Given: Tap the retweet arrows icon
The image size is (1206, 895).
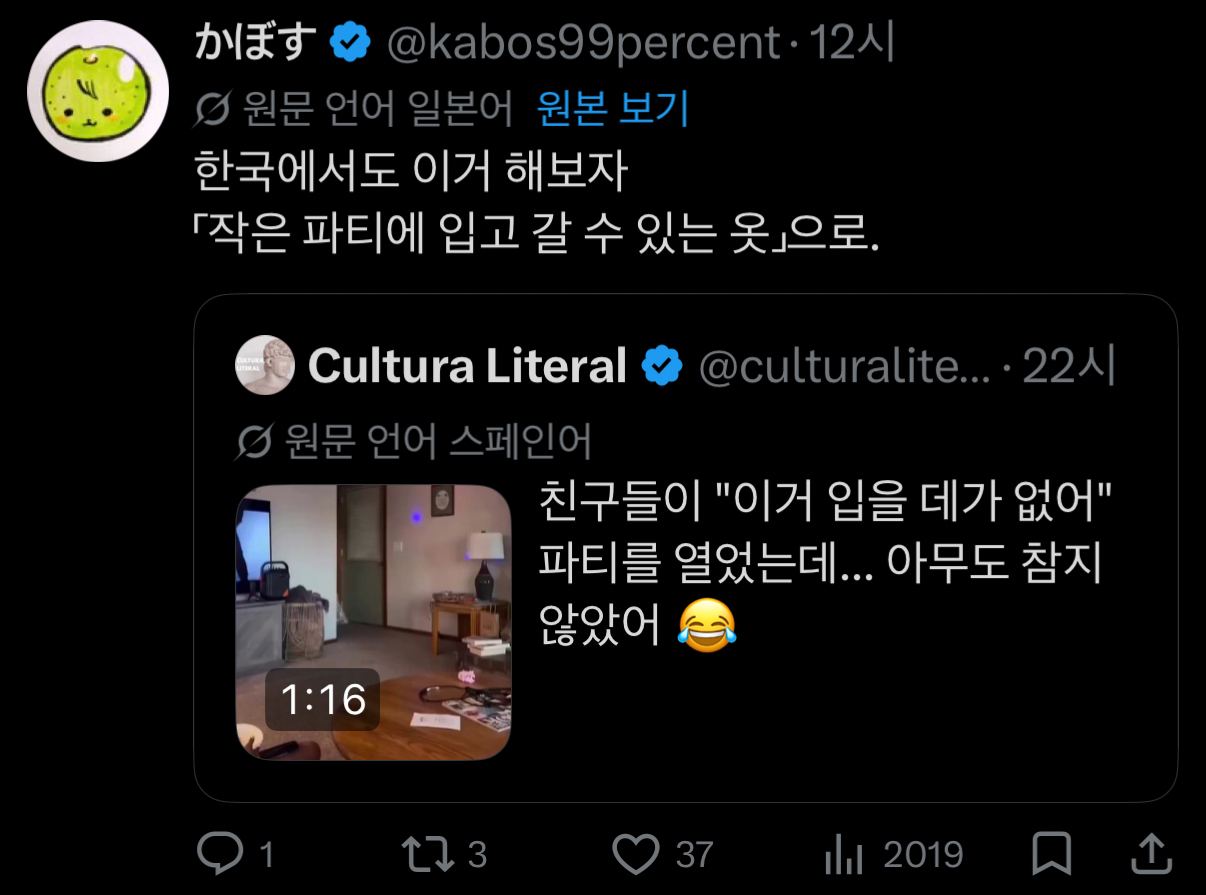Looking at the screenshot, I should pos(428,853).
